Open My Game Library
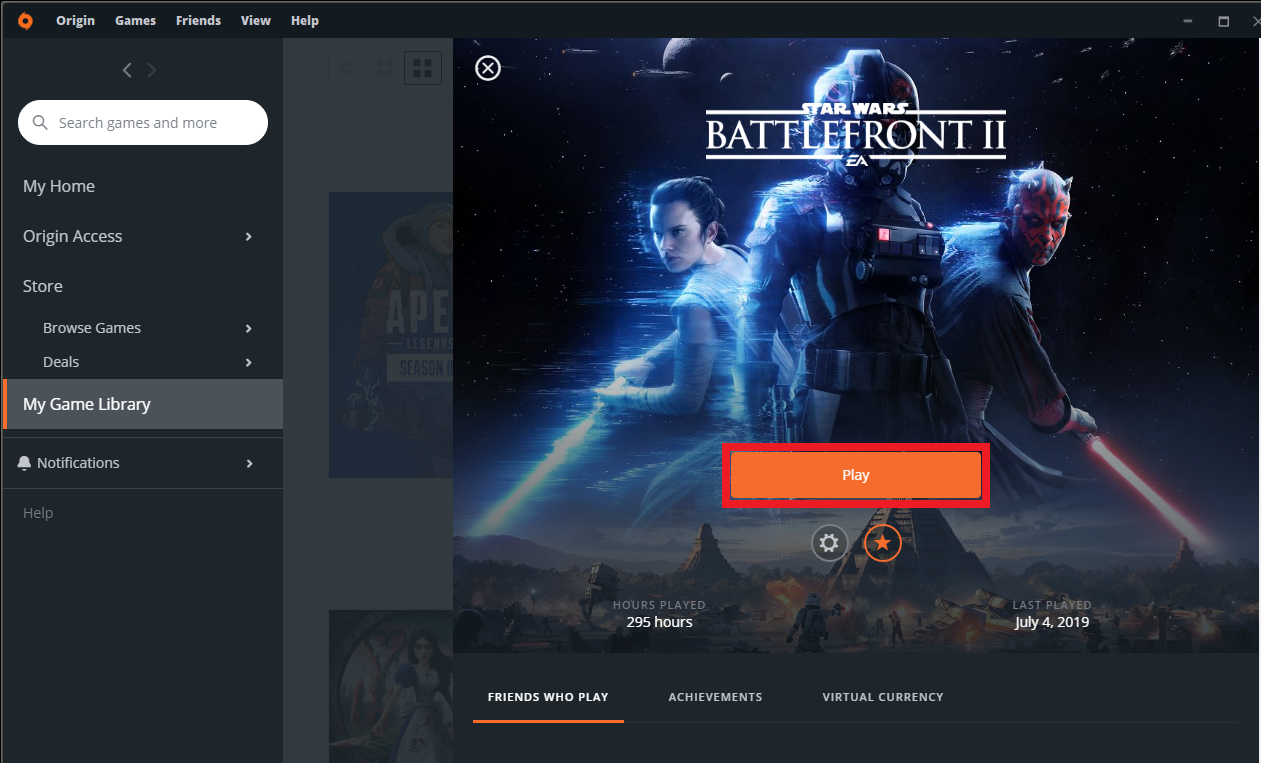 143,404
